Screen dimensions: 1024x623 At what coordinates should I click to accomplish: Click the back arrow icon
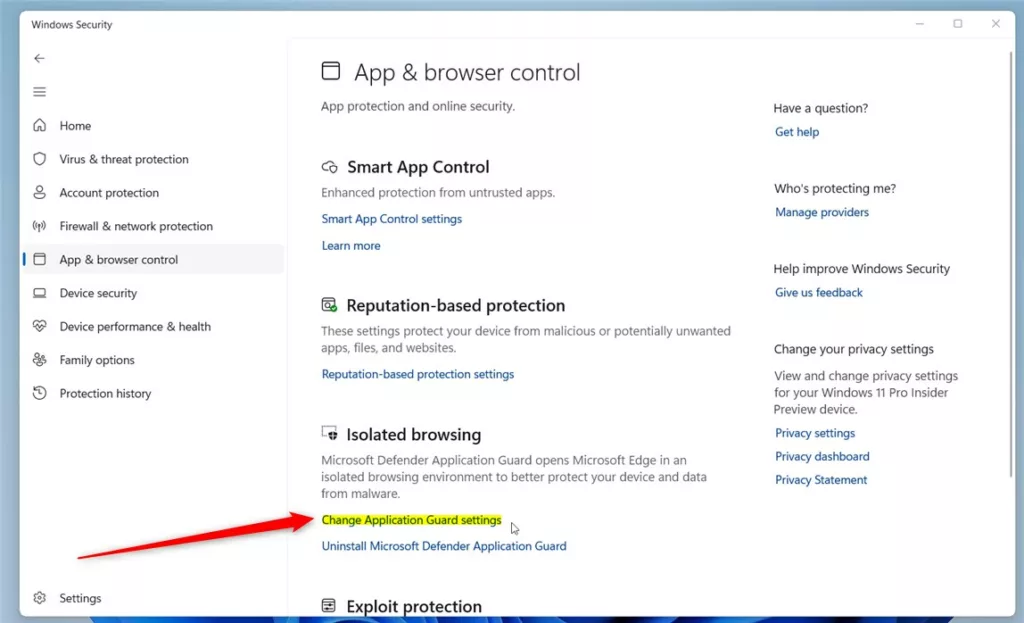[x=39, y=59]
